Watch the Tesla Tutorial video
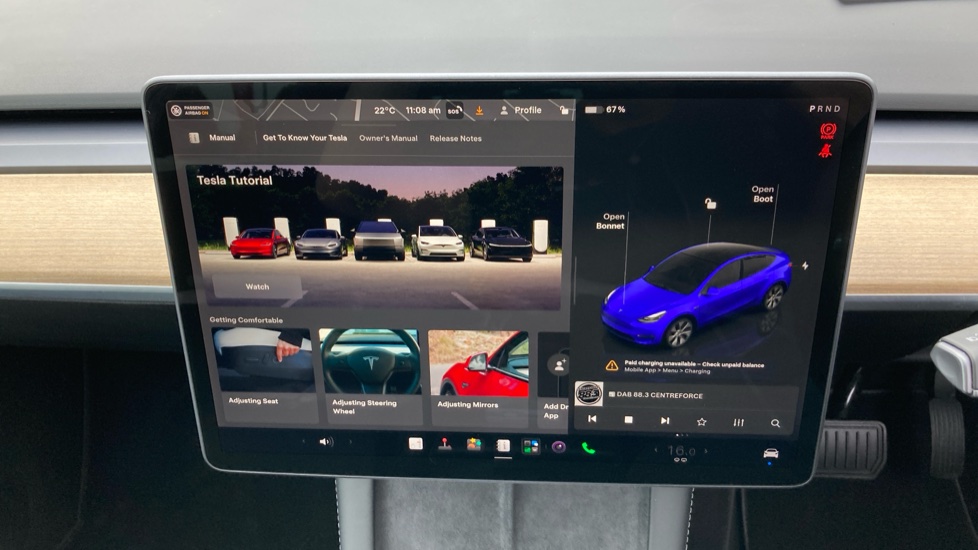The image size is (978, 550). 257,286
